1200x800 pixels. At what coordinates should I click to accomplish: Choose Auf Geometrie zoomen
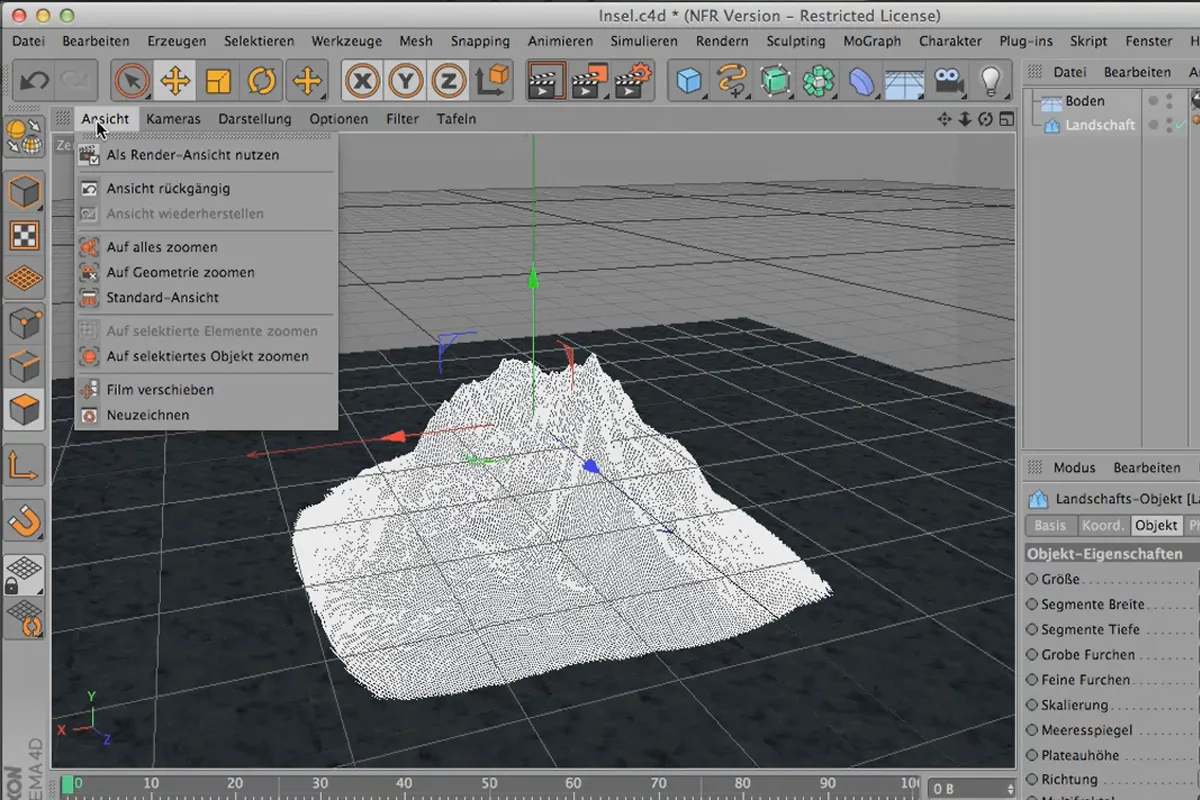206,272
